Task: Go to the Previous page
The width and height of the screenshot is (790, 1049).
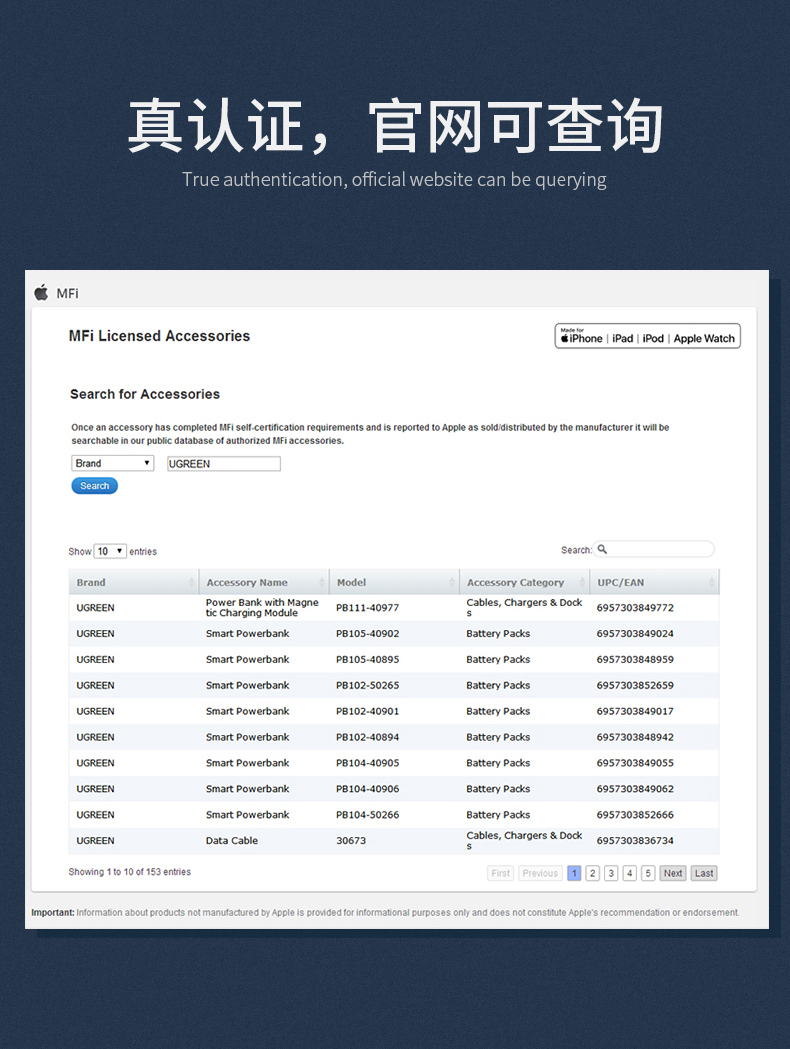Action: pos(540,873)
